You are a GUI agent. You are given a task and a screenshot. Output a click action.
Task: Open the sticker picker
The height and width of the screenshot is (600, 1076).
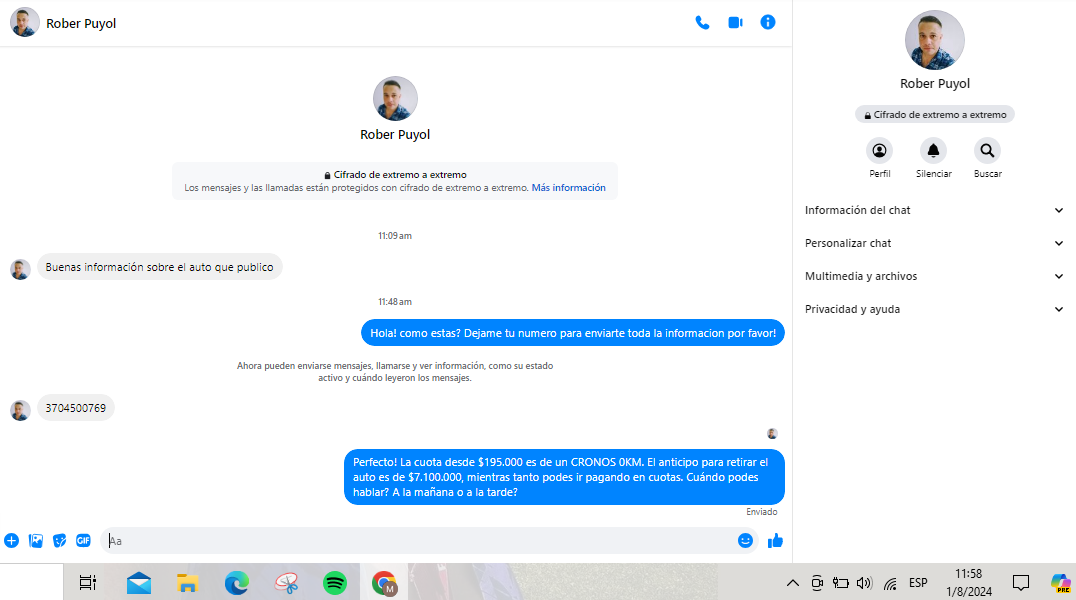click(60, 541)
